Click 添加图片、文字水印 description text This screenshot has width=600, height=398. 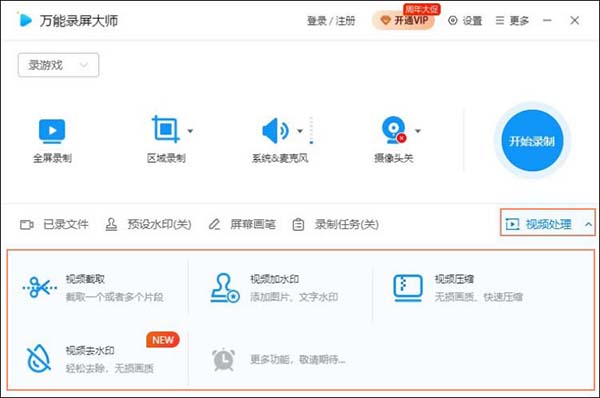click(294, 297)
